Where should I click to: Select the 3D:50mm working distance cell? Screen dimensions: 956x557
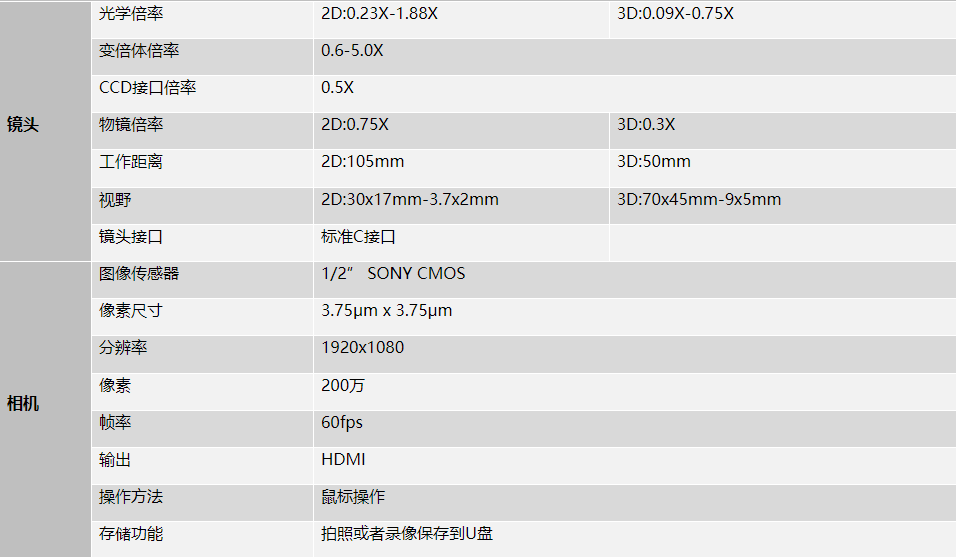click(x=654, y=162)
